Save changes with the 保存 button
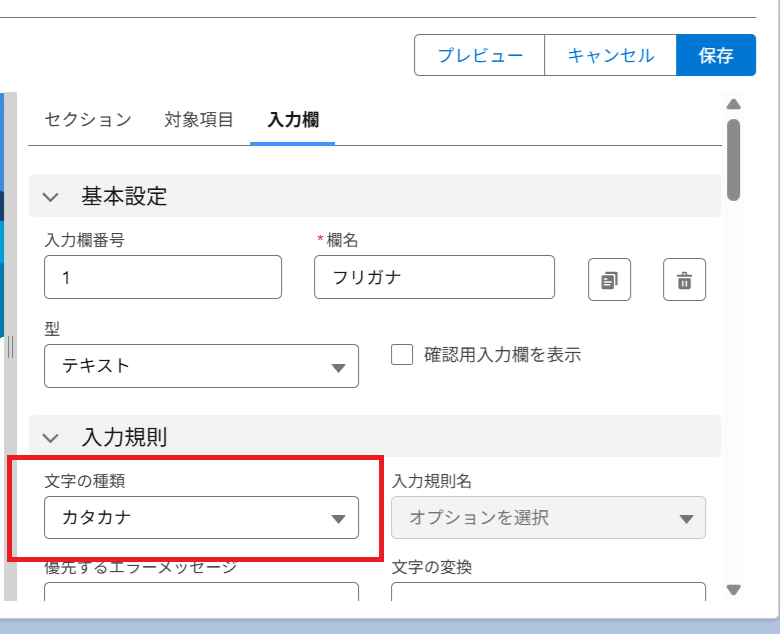 (716, 55)
